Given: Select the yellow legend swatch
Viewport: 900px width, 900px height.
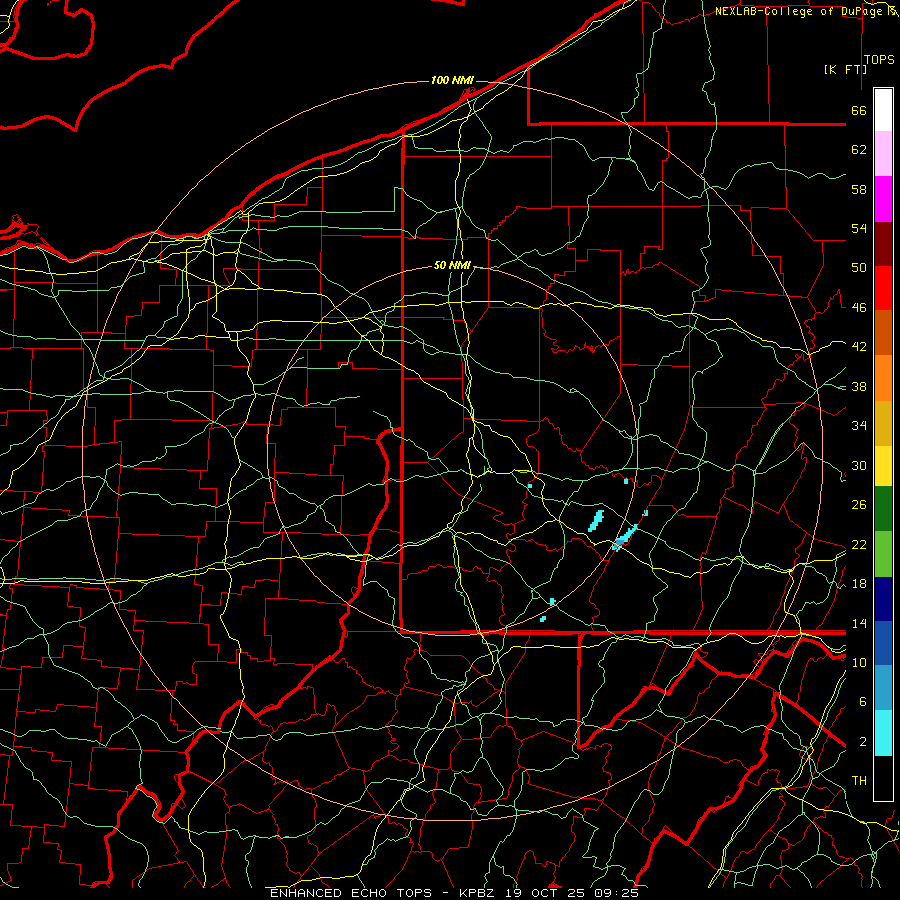Looking at the screenshot, I should pos(883,466).
